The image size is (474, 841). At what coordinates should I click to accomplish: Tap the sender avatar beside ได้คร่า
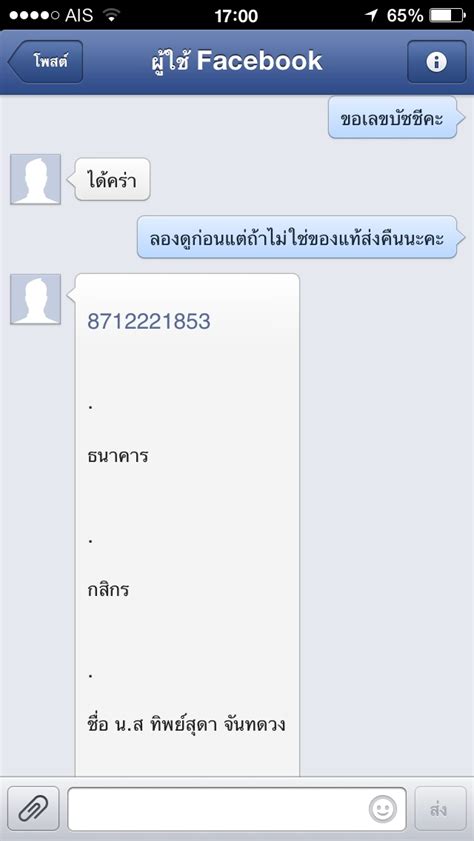pos(35,179)
